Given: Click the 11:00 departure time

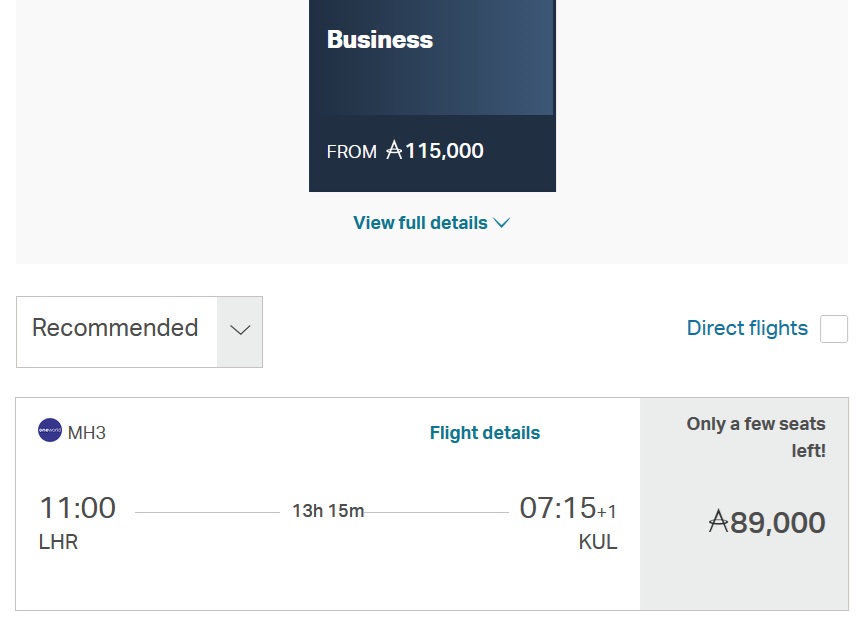Looking at the screenshot, I should point(77,508).
